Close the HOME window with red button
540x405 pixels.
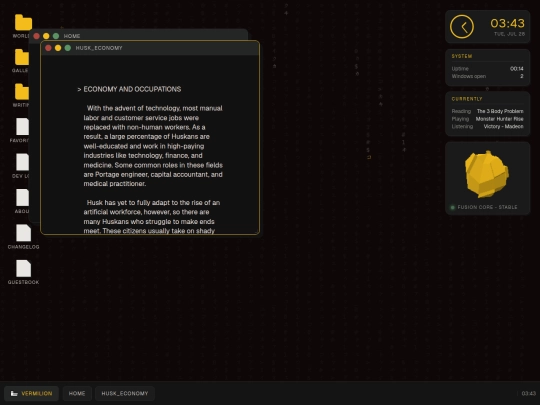37,36
